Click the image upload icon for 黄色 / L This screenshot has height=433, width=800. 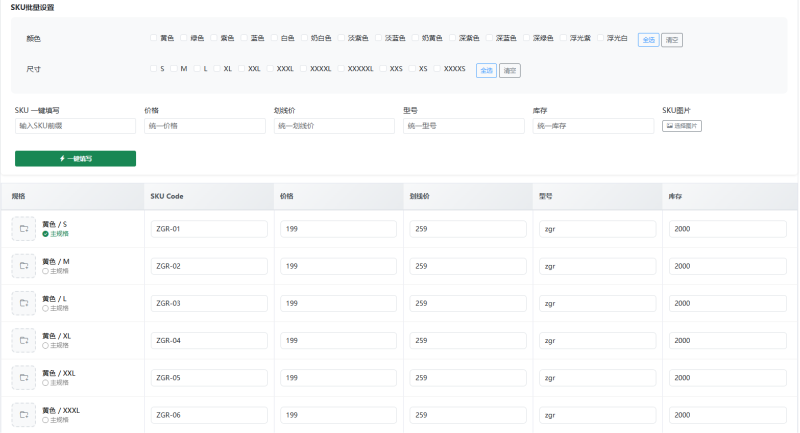pyautogui.click(x=23, y=303)
